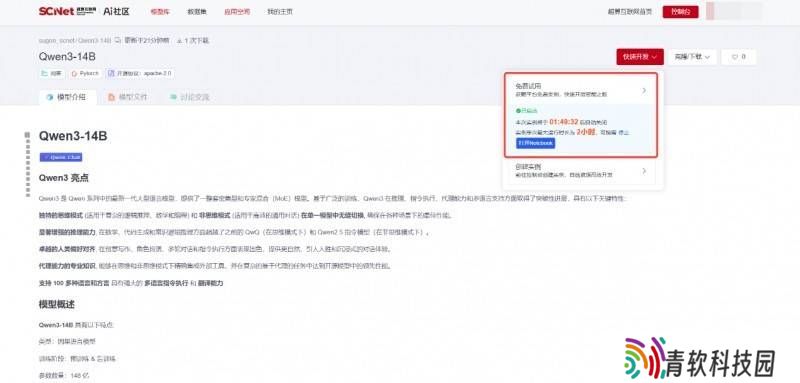This screenshot has width=800, height=383.
Task: Click the sugon_scnet/Qwen3-14B breadcrumb path
Action: 74,40
